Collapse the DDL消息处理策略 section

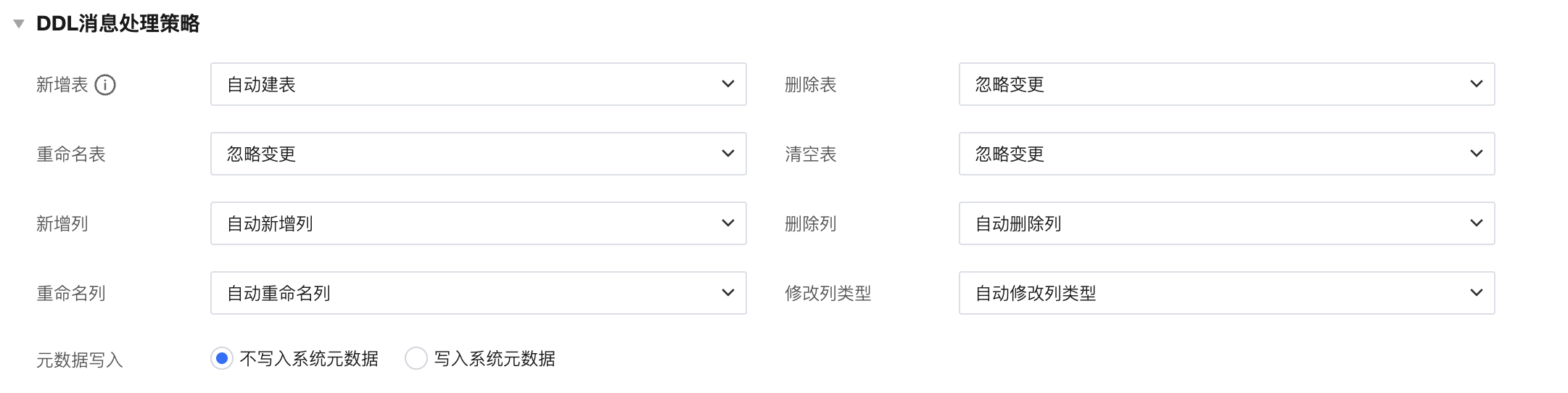point(20,24)
